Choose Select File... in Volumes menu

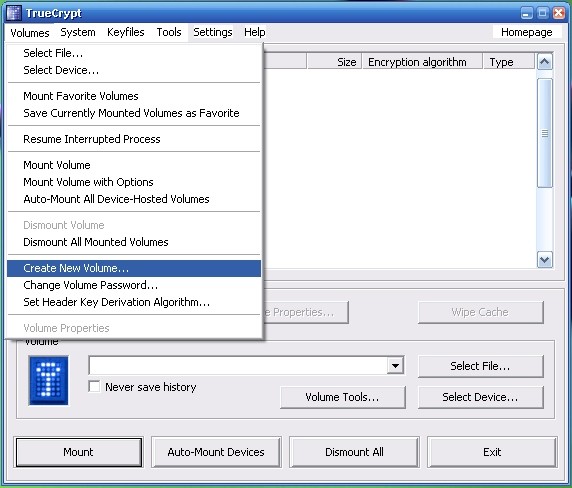click(x=134, y=53)
